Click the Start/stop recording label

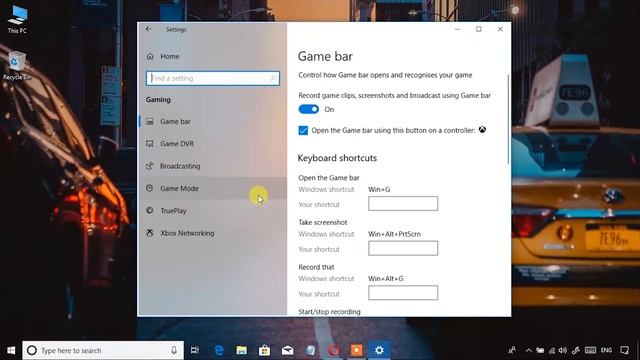pos(329,311)
